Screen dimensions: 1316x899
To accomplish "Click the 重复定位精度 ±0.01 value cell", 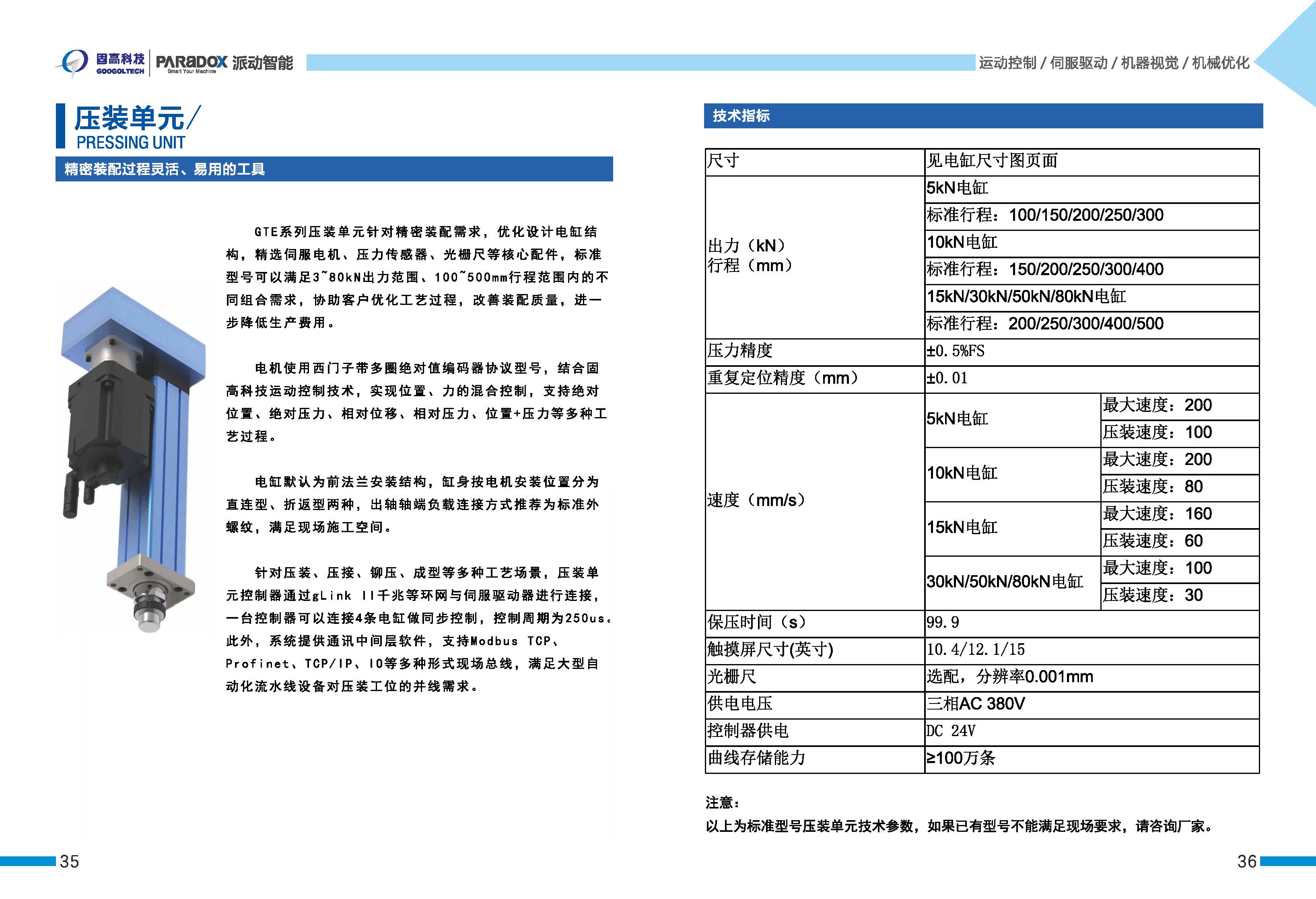I will [x=947, y=378].
